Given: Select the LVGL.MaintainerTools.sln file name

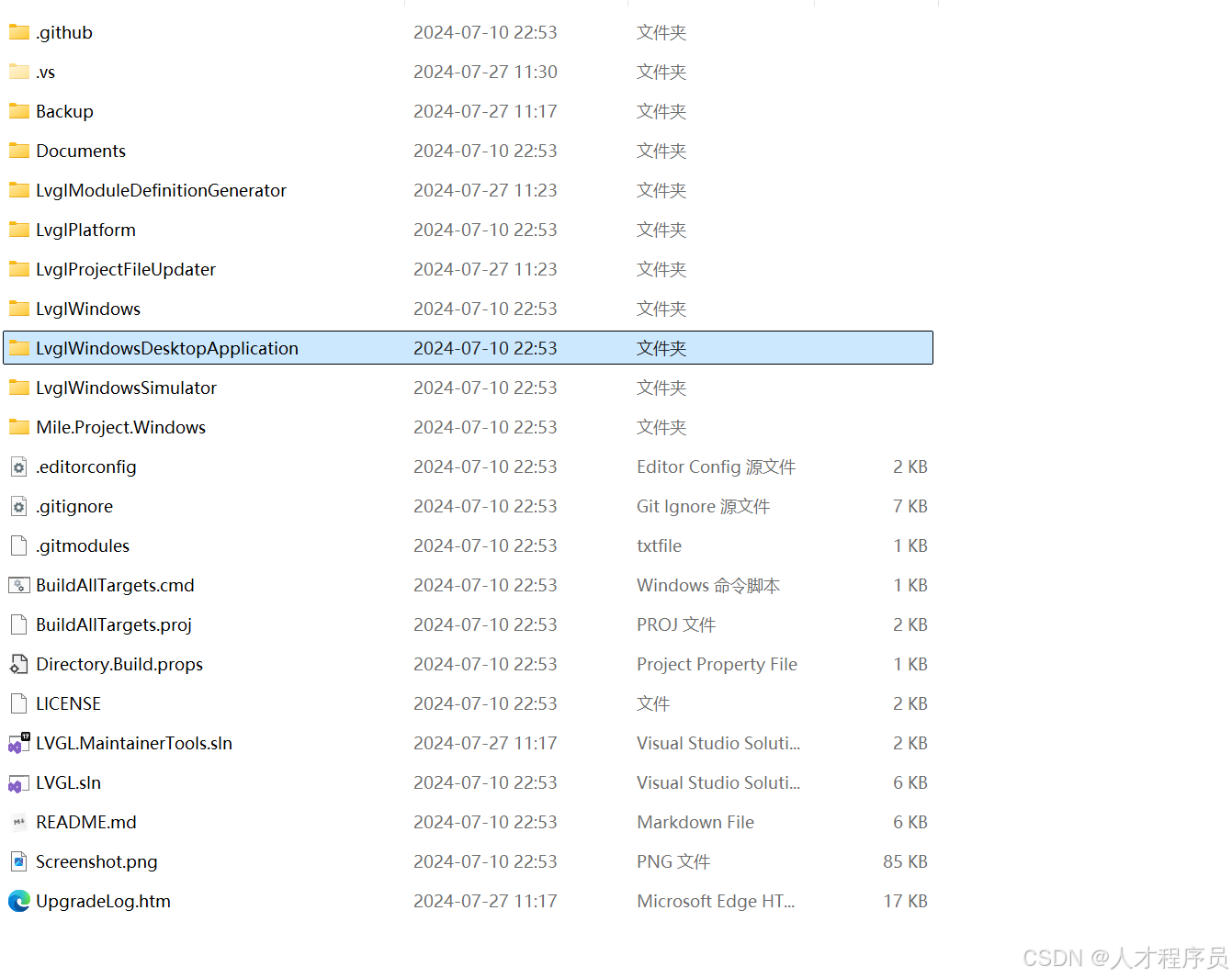Looking at the screenshot, I should coord(134,743).
